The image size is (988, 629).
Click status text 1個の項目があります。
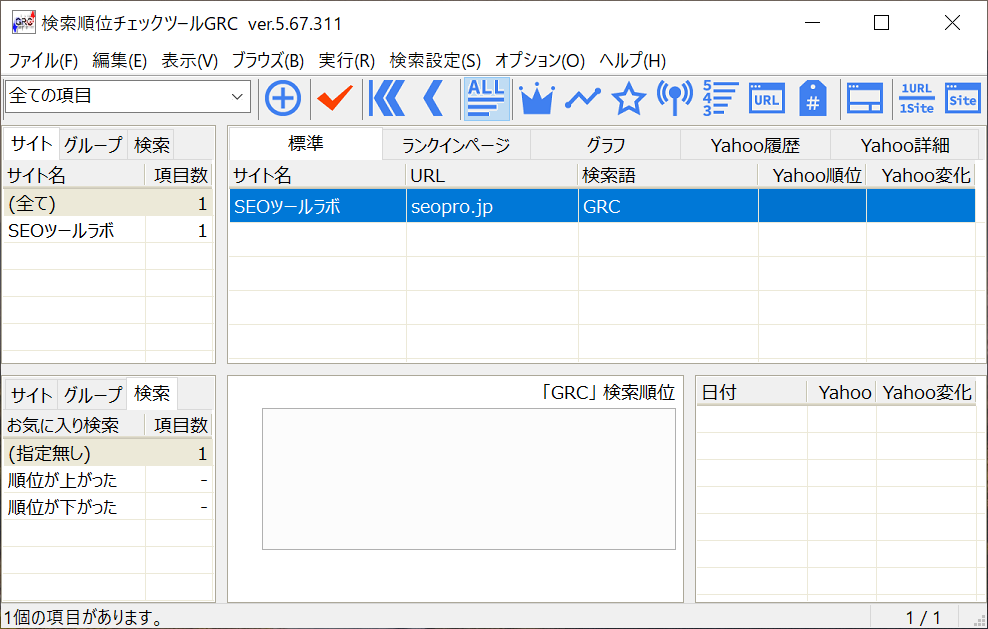[83, 618]
